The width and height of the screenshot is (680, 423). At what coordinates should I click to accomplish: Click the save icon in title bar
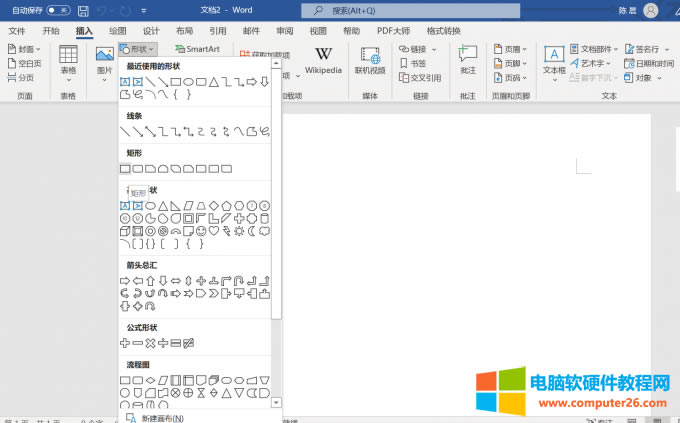click(83, 11)
